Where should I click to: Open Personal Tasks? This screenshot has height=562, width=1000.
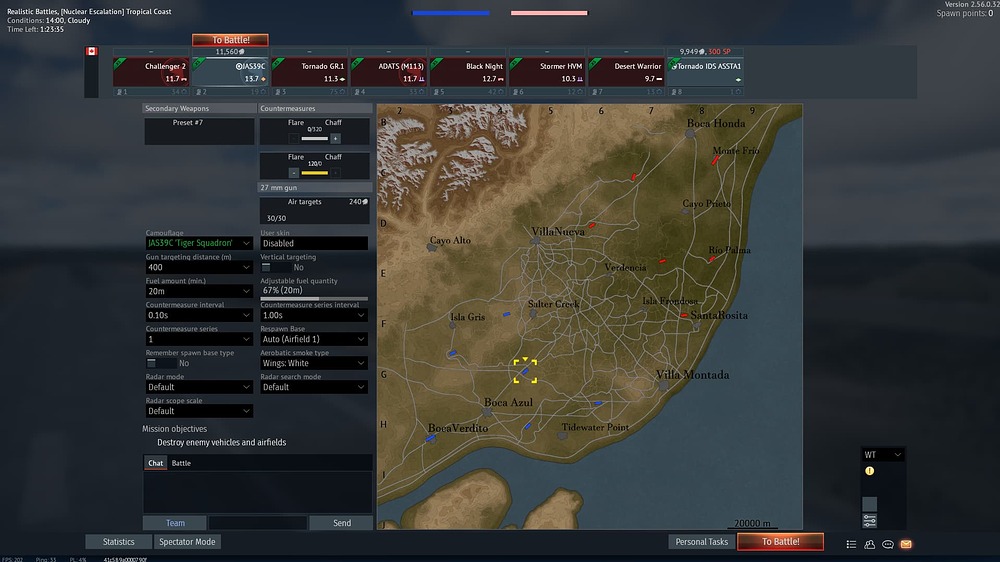coord(702,542)
